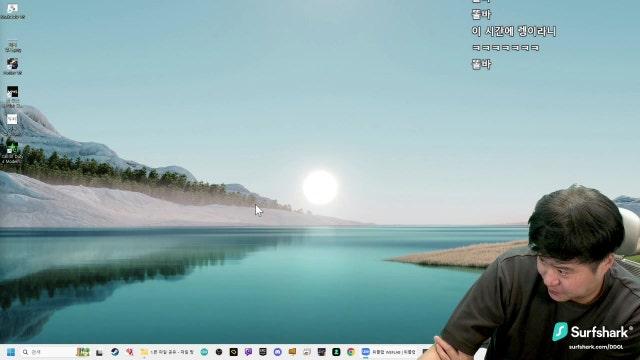
Task: Open the Call of Duty desktop shortcut
Action: (12, 152)
